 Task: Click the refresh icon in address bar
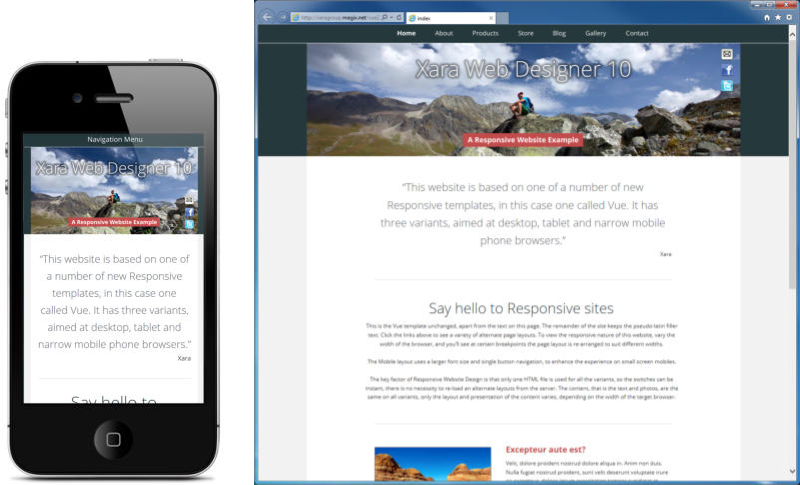(x=399, y=17)
